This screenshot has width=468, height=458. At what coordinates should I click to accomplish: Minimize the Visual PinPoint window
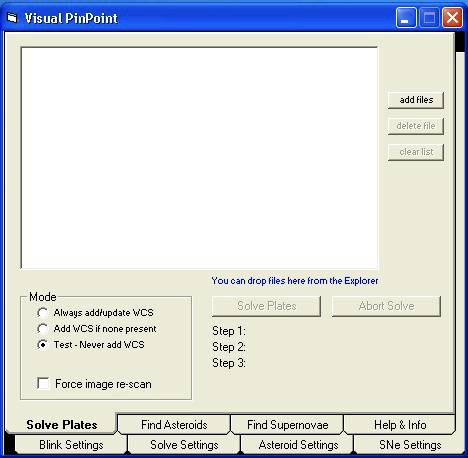click(x=406, y=17)
